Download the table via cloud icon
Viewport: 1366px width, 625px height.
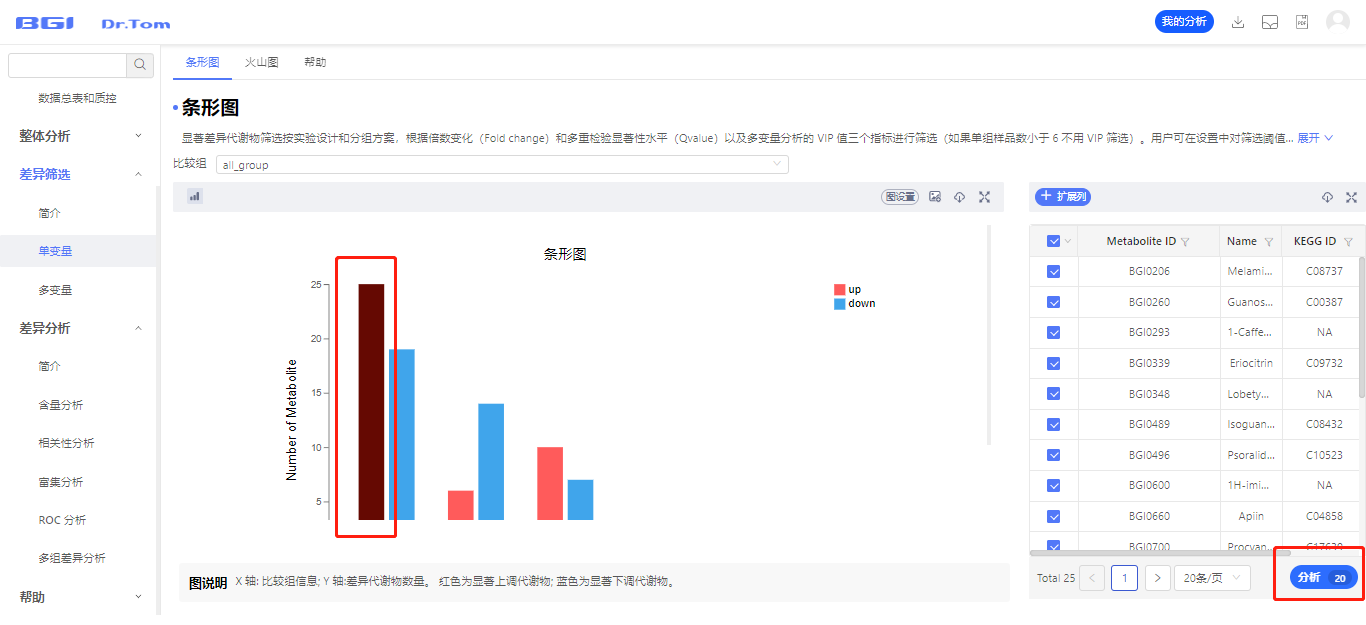1327,197
